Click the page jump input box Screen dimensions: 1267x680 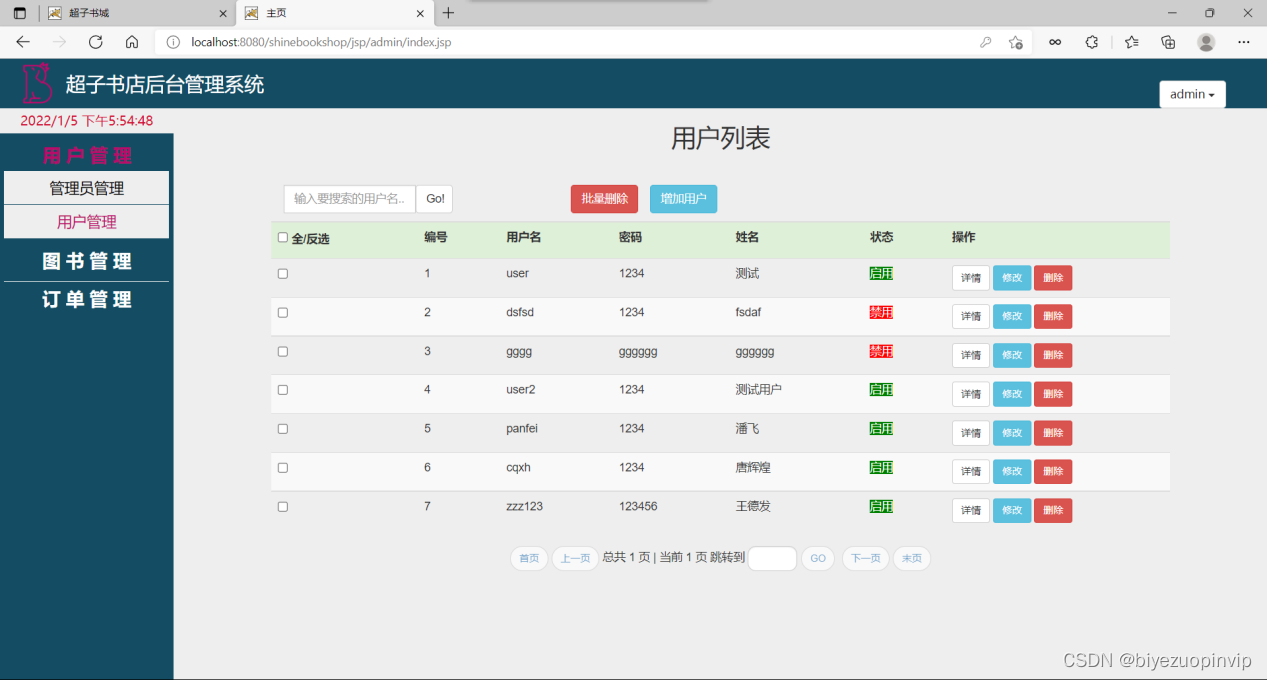pos(772,558)
